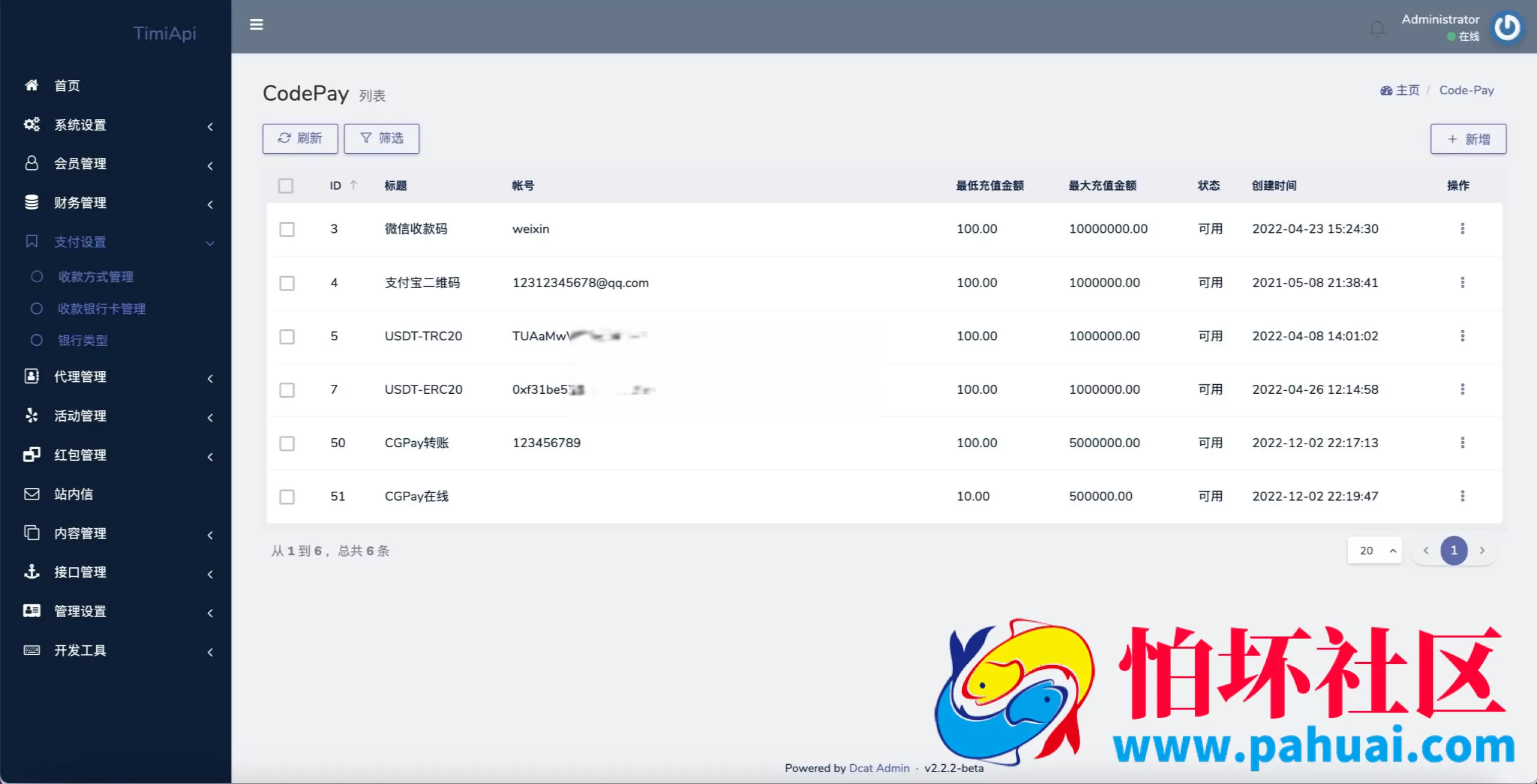Toggle the select-all checkbox in the header

click(286, 185)
